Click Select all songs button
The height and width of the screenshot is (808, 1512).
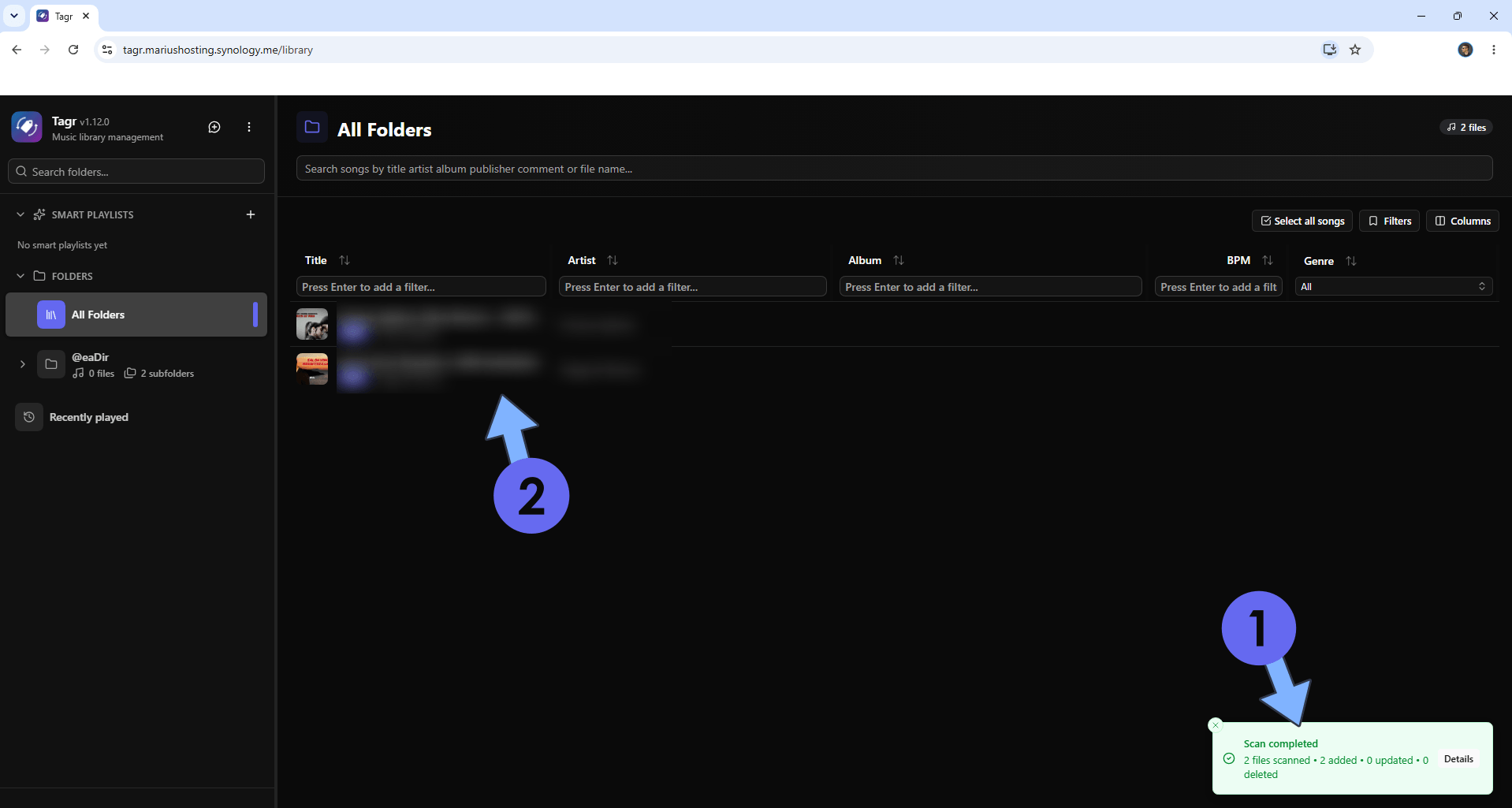click(x=1302, y=221)
